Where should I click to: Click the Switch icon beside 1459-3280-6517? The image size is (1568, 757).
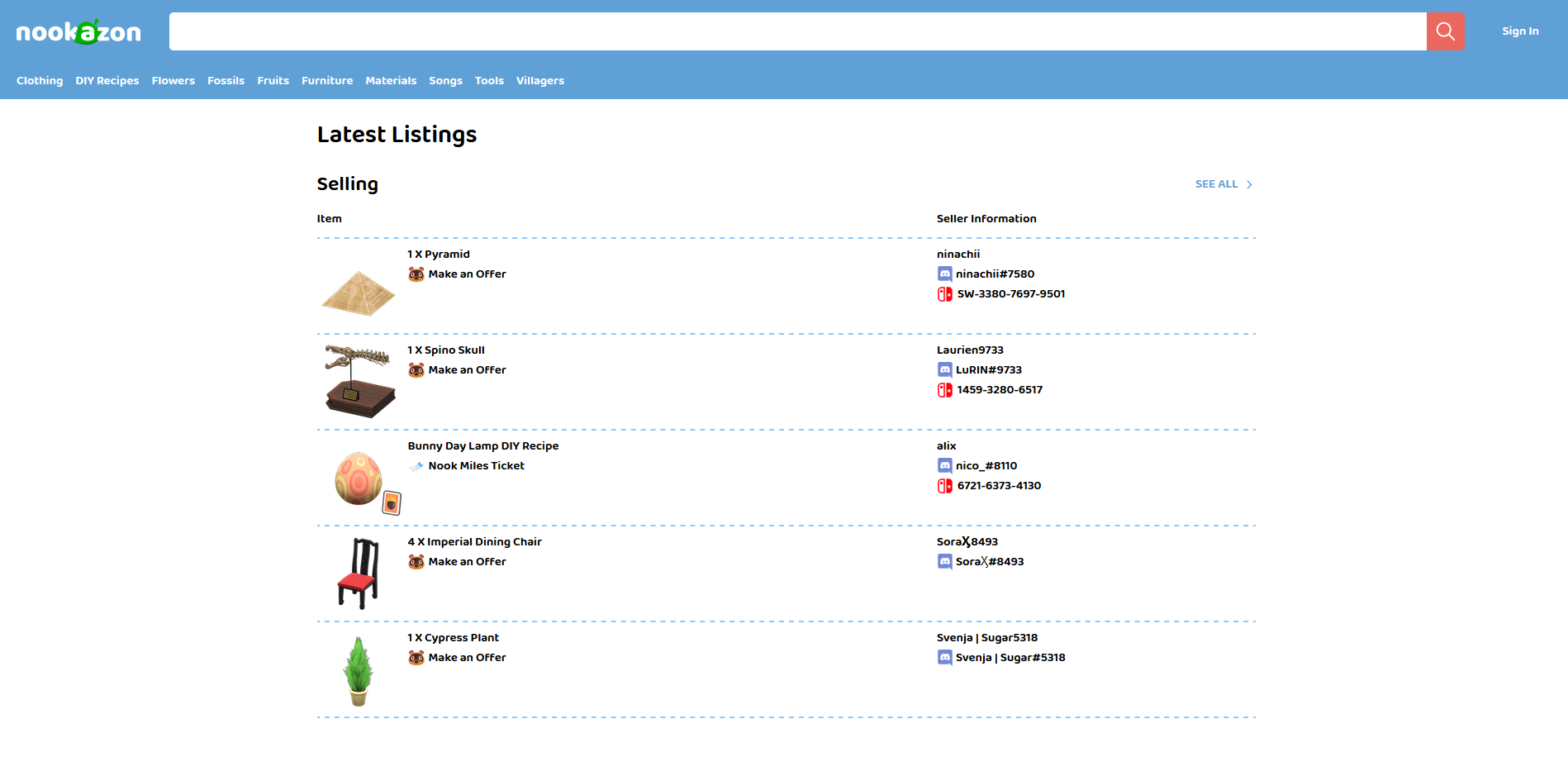(x=944, y=390)
